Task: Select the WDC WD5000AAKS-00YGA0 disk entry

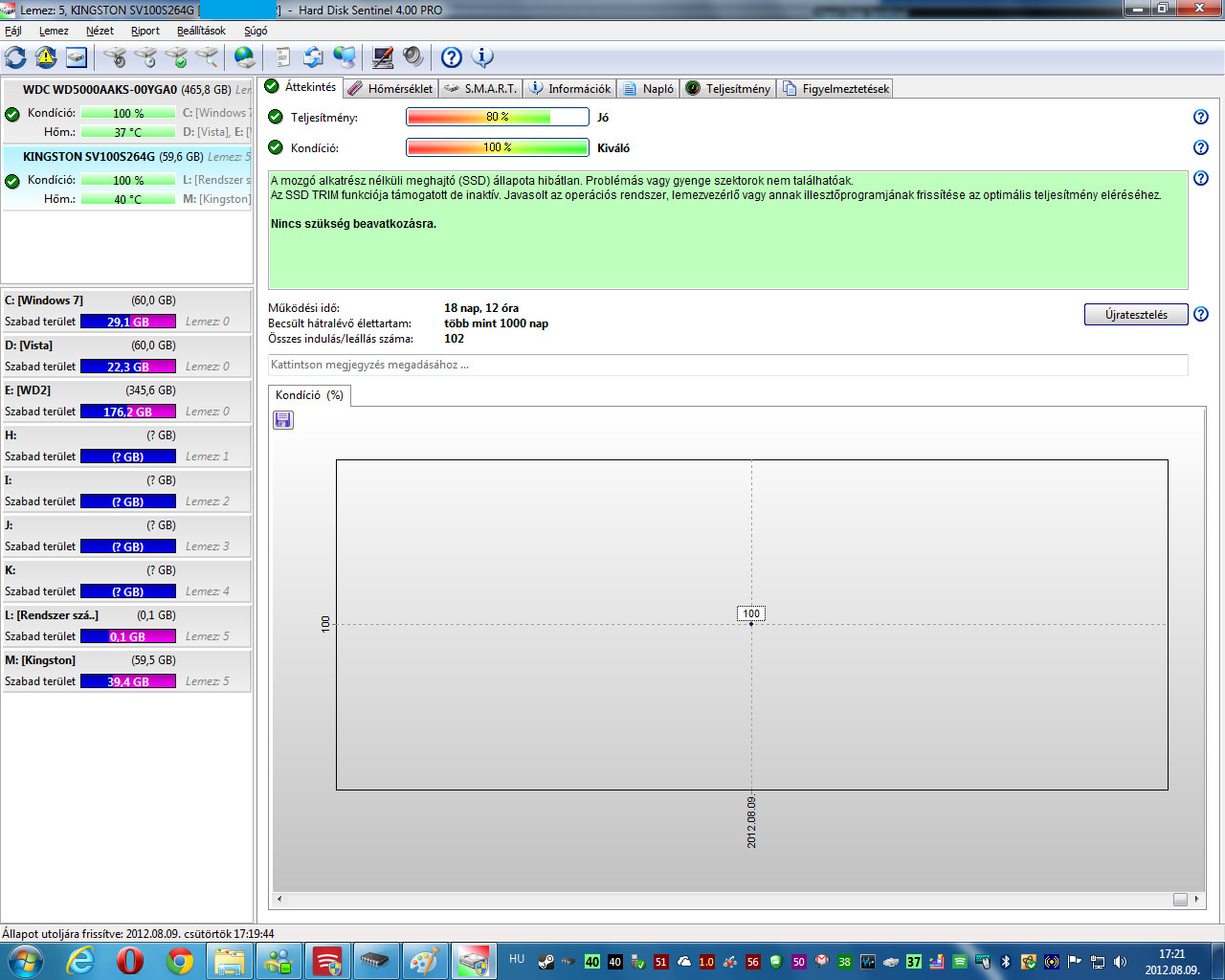Action: 126,110
